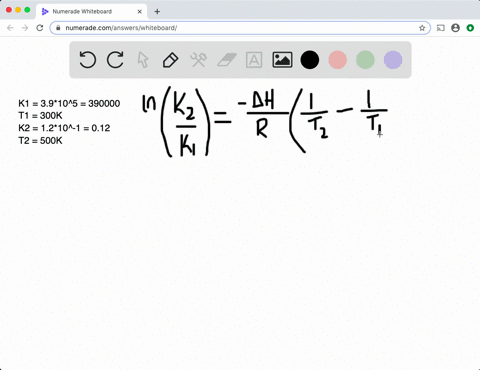Screen dimensions: 480x370
Task: Bookmark this page with star icon
Action: (x=422, y=28)
